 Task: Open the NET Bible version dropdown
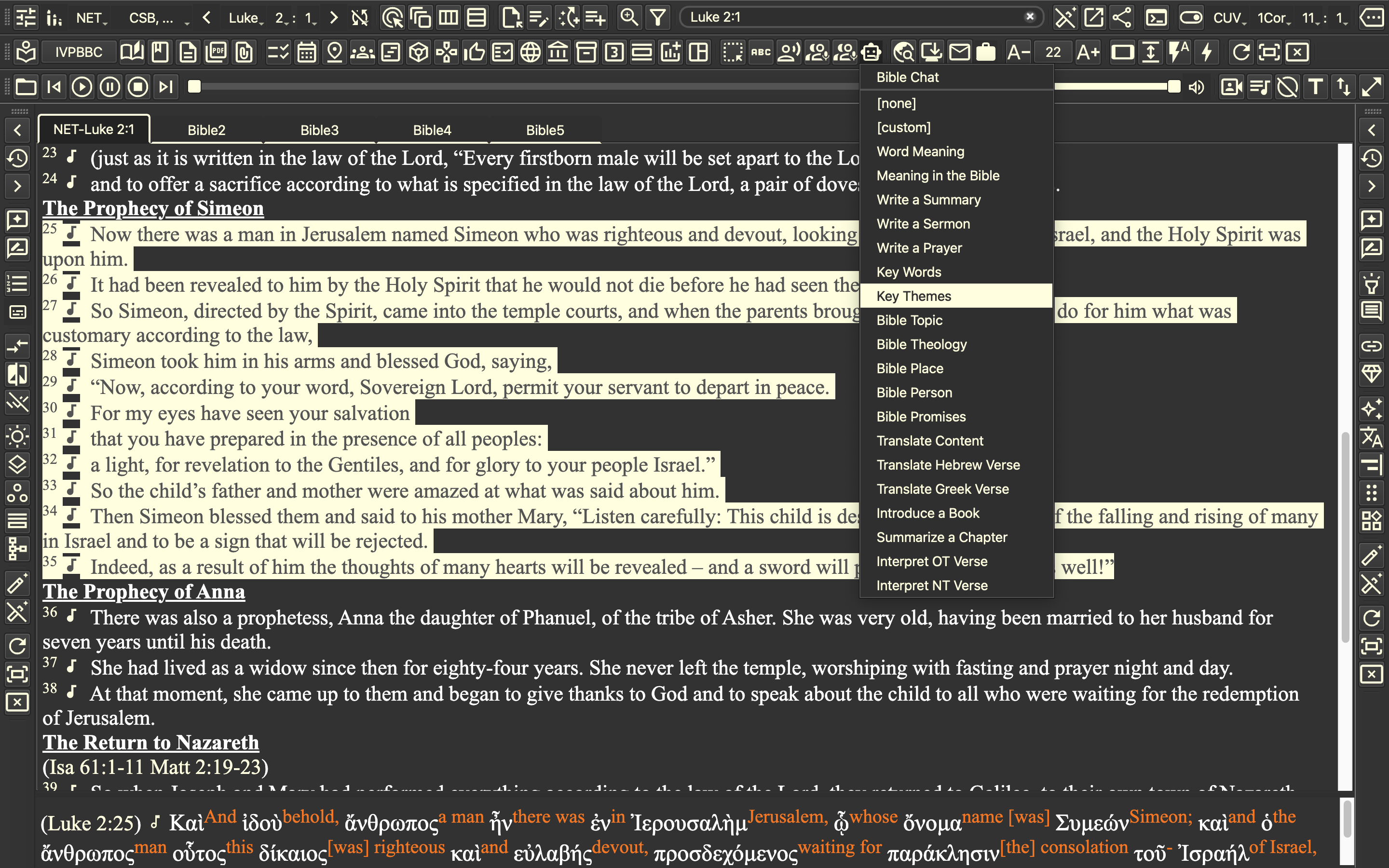click(92, 18)
